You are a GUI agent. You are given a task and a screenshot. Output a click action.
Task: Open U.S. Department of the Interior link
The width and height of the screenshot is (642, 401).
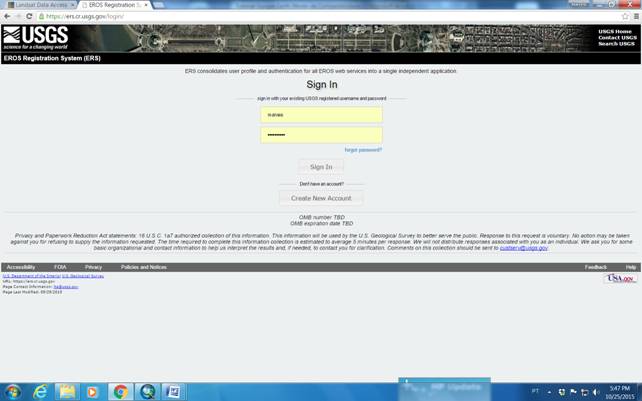pyautogui.click(x=32, y=276)
